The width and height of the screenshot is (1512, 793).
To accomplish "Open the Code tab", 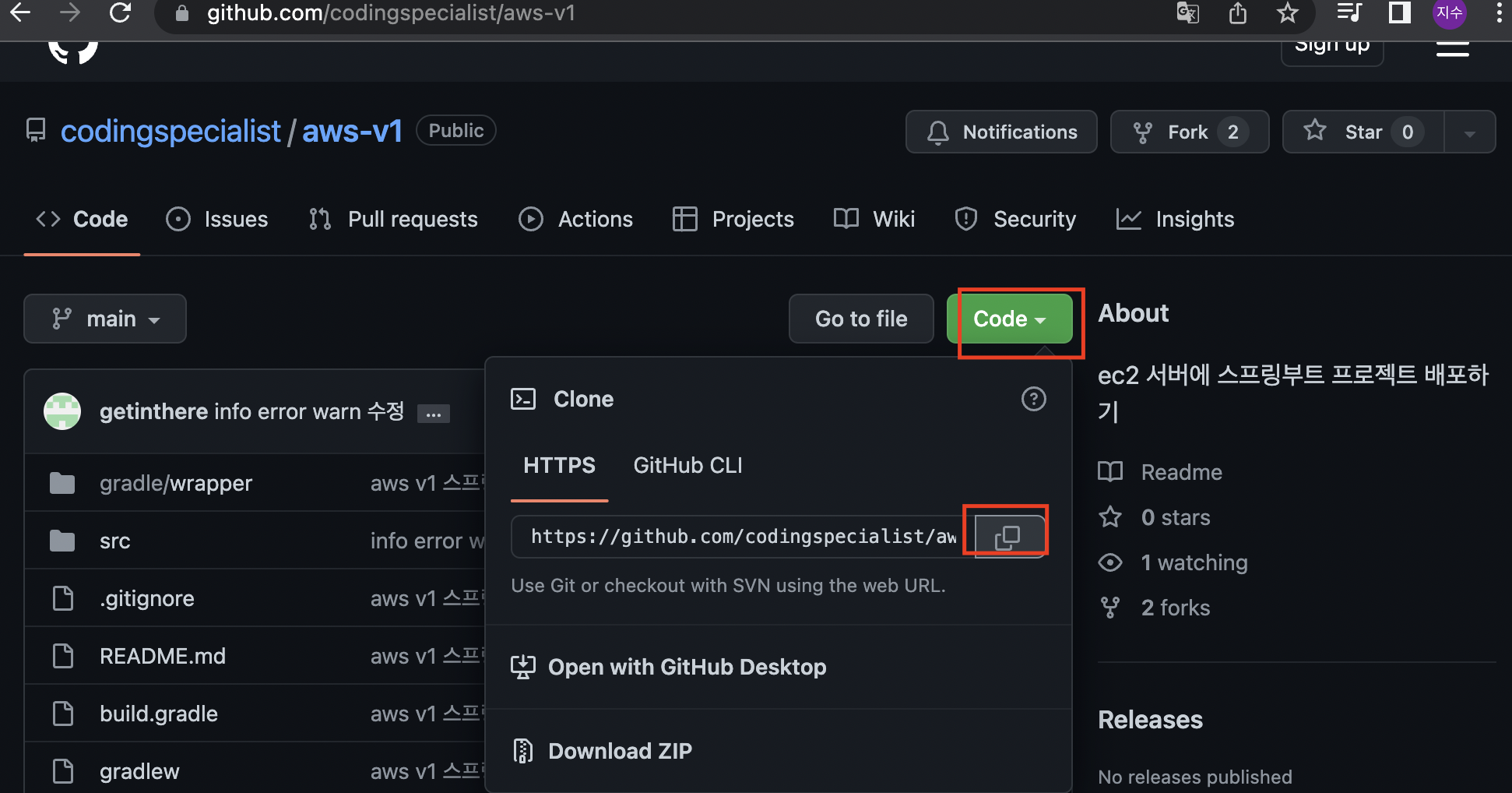I will tap(82, 220).
